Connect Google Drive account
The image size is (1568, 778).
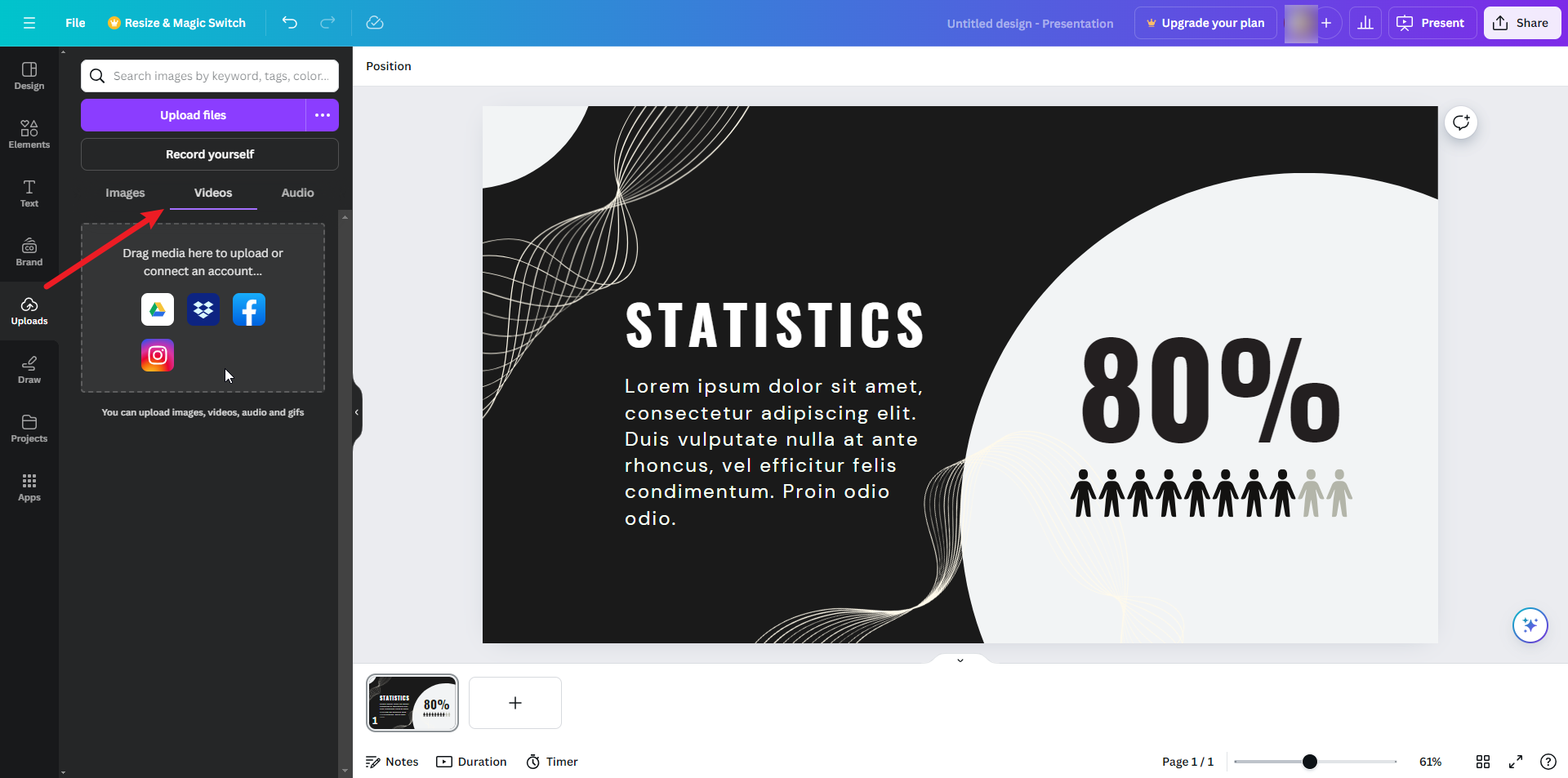pos(158,309)
